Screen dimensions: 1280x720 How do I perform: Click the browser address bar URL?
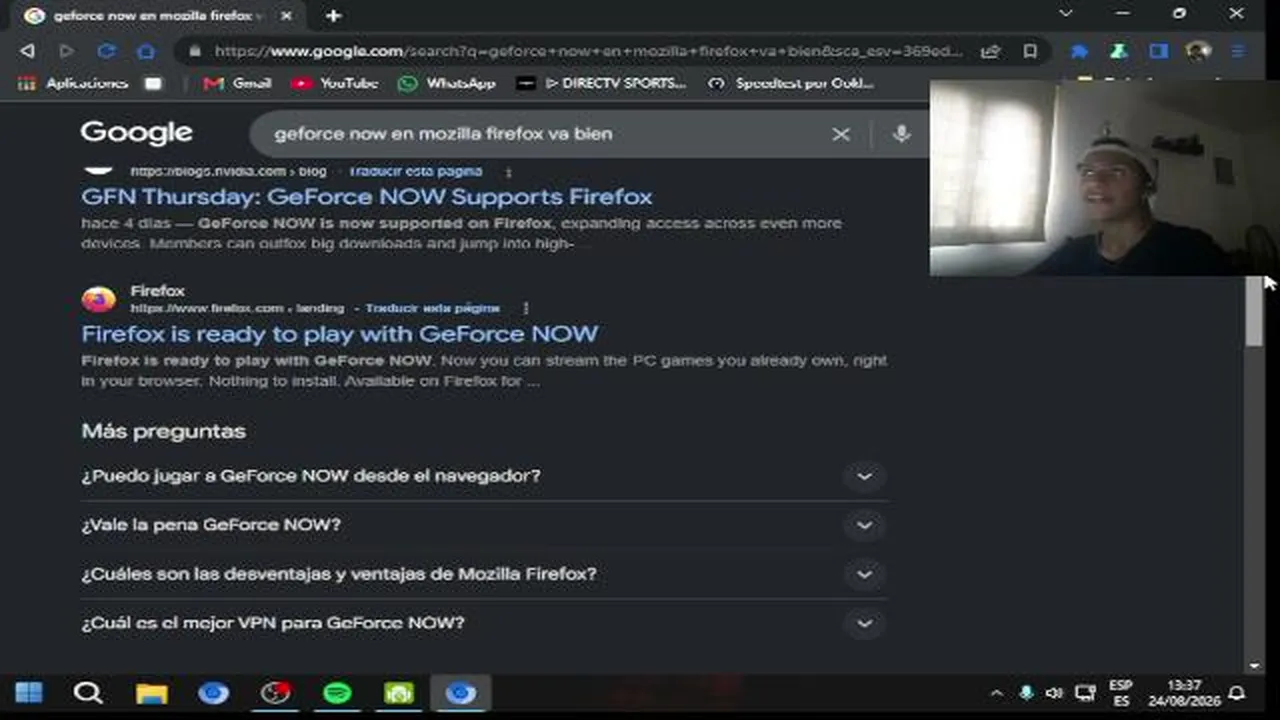pyautogui.click(x=588, y=51)
